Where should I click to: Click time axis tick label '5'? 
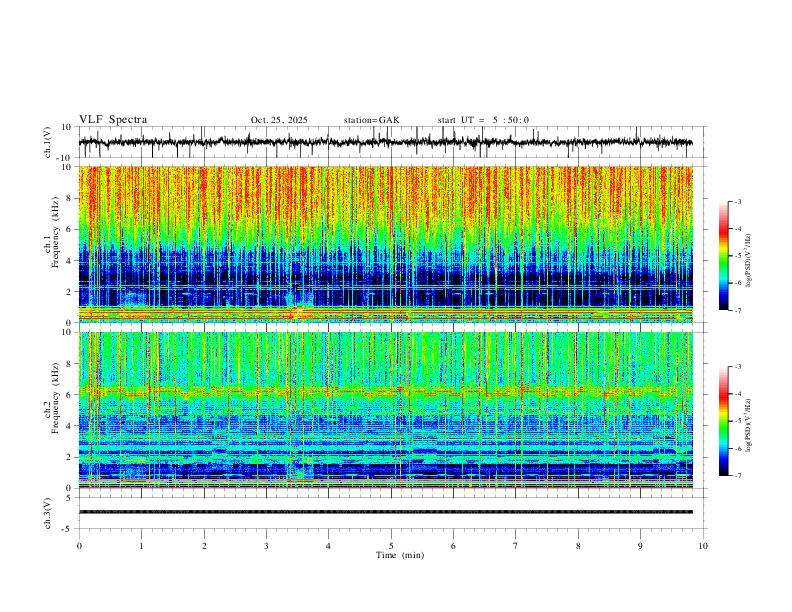coord(391,546)
